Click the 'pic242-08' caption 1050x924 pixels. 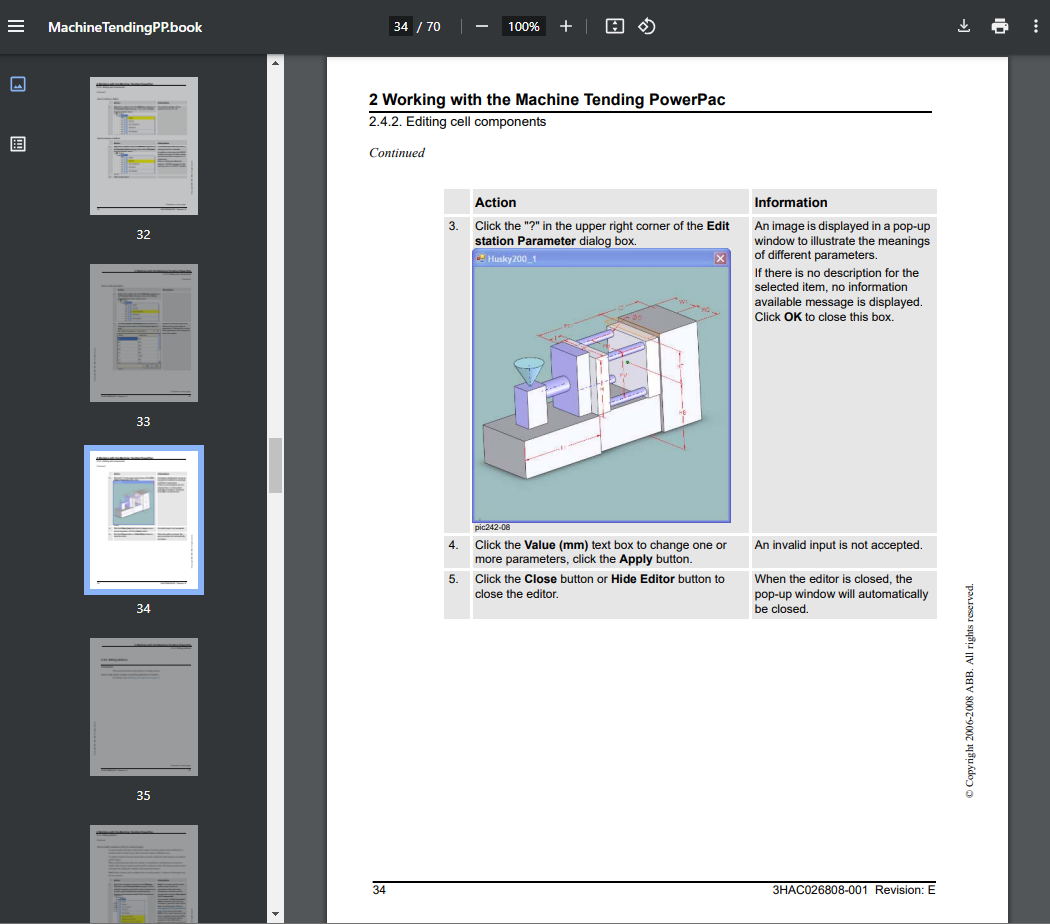(492, 528)
